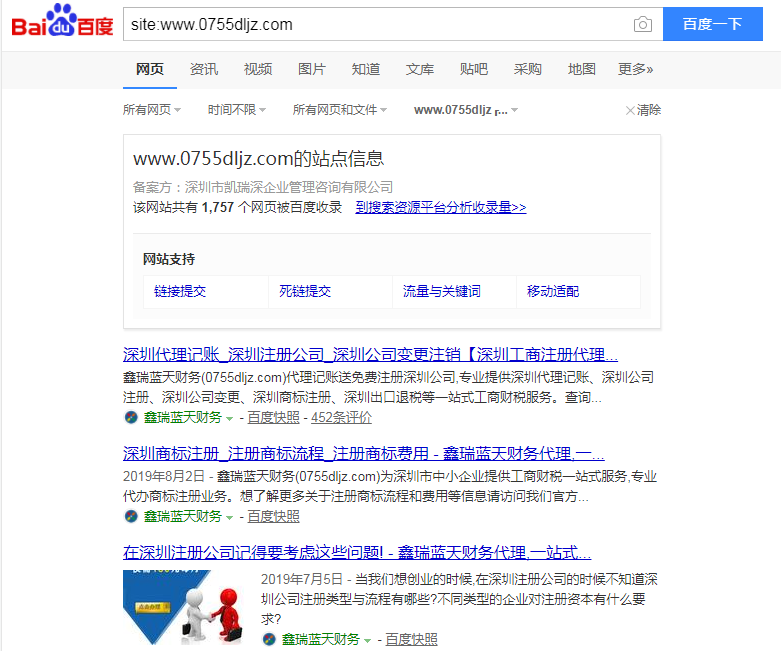Switch to the 视频 tab
This screenshot has width=781, height=651.
(x=258, y=69)
